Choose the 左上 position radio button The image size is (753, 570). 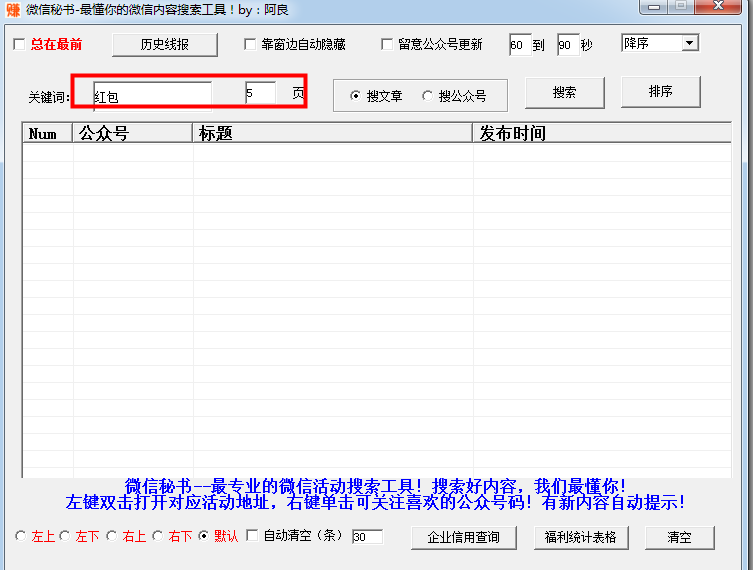coord(20,536)
